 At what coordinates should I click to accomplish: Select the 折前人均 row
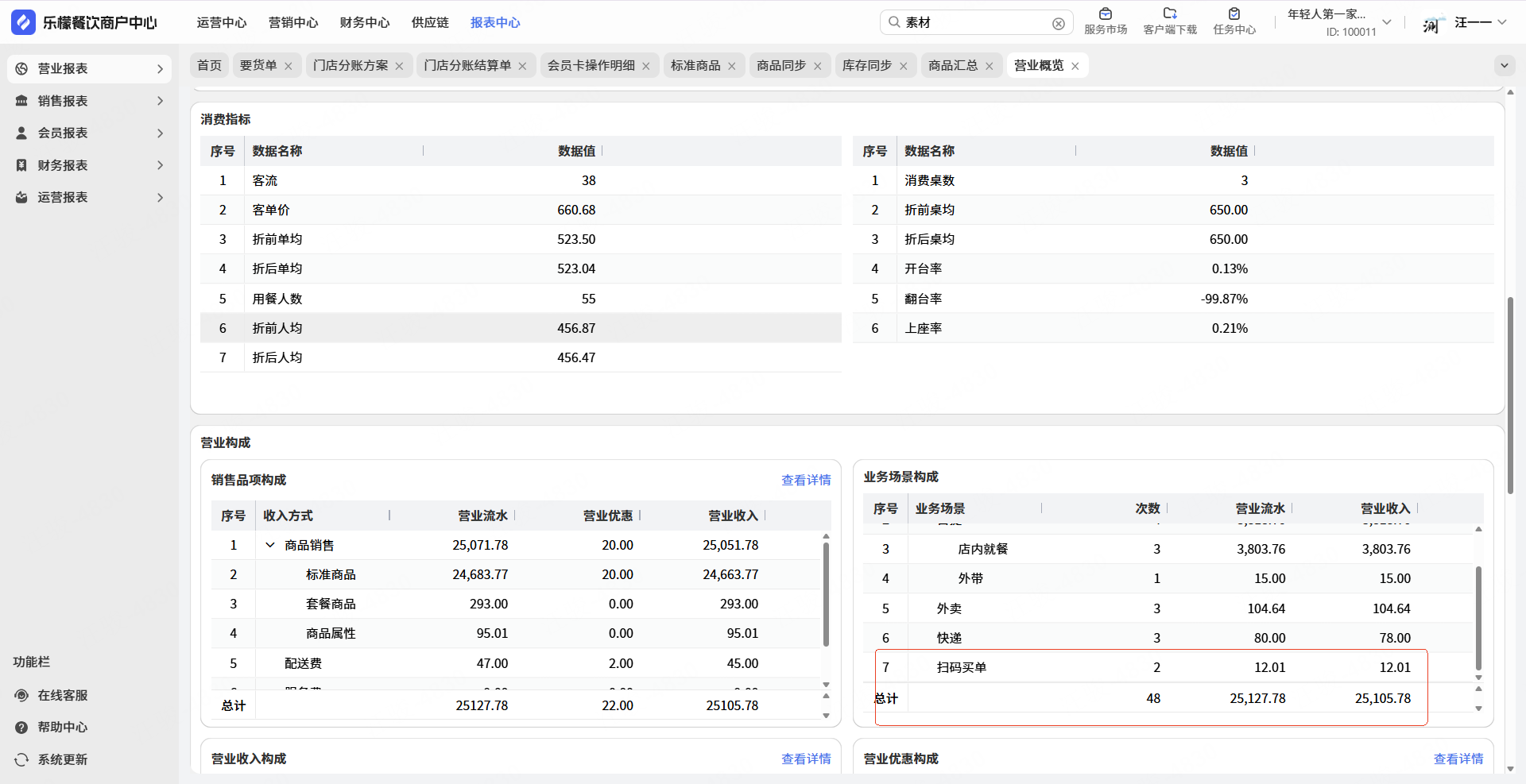tap(521, 328)
